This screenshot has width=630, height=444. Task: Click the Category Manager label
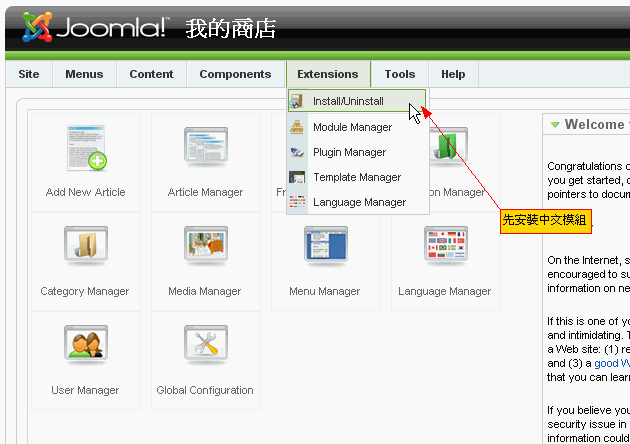tap(85, 291)
